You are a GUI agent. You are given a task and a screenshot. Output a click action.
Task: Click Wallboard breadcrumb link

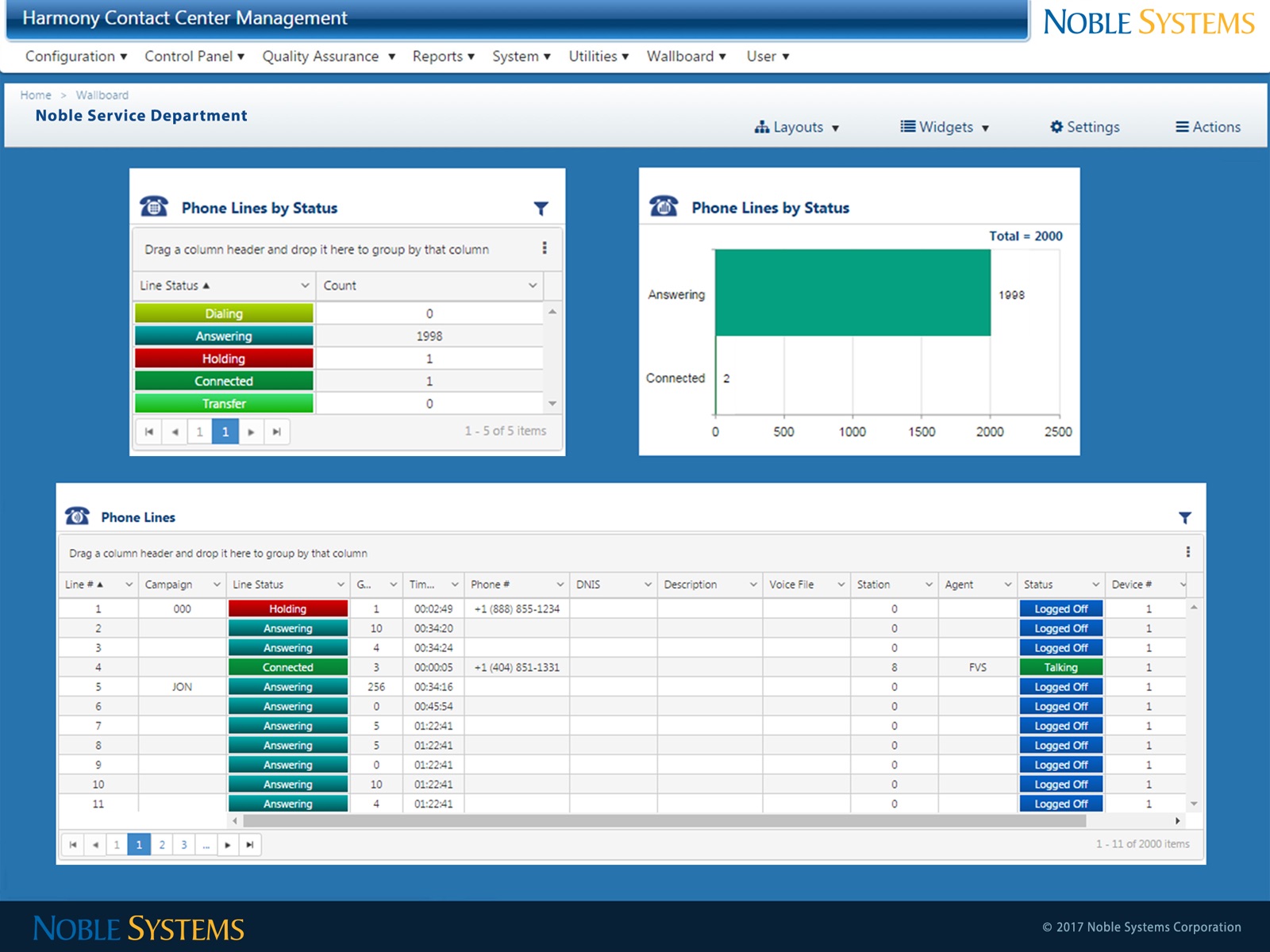(102, 95)
